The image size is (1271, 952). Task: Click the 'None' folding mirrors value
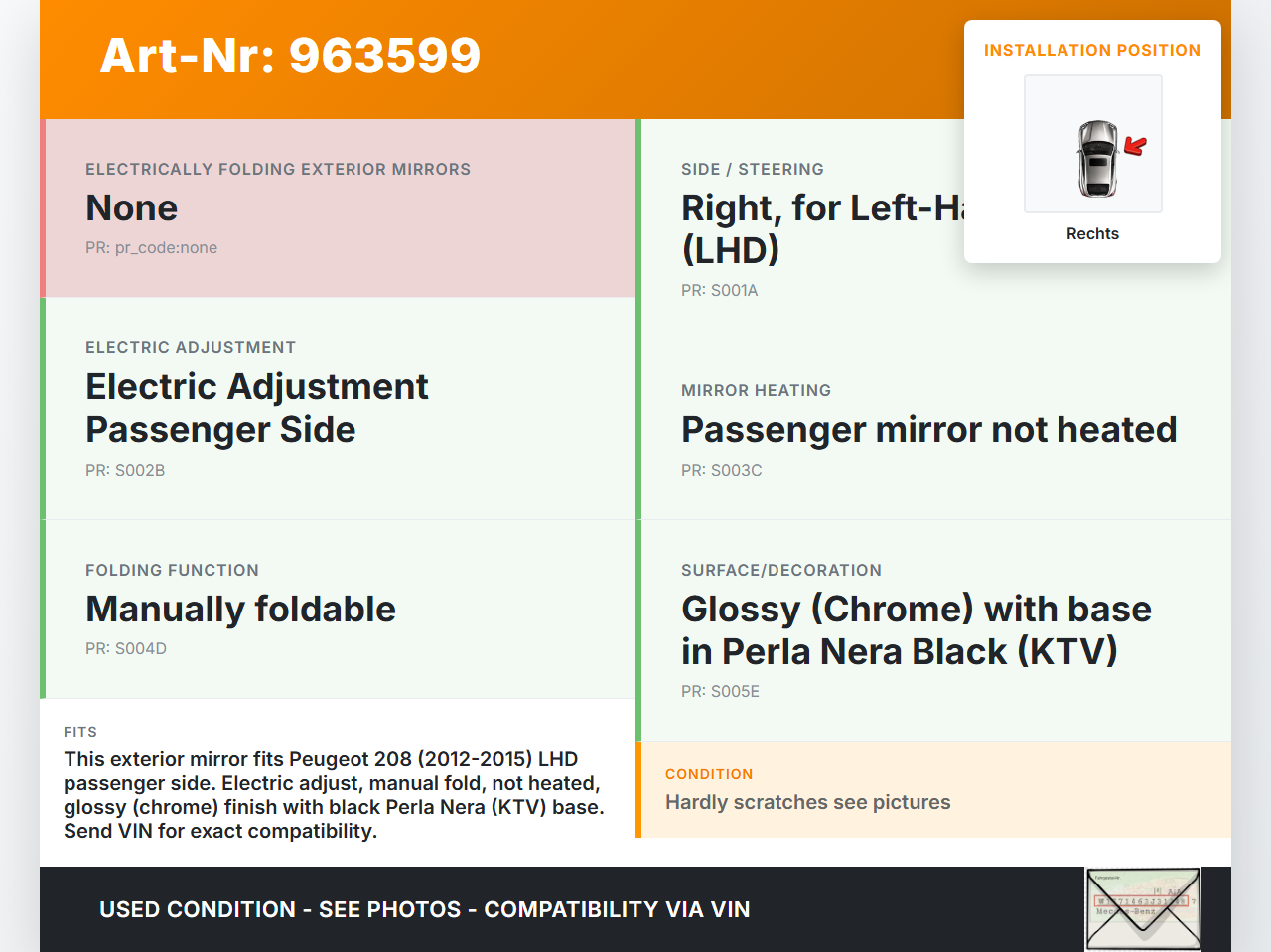click(x=132, y=208)
